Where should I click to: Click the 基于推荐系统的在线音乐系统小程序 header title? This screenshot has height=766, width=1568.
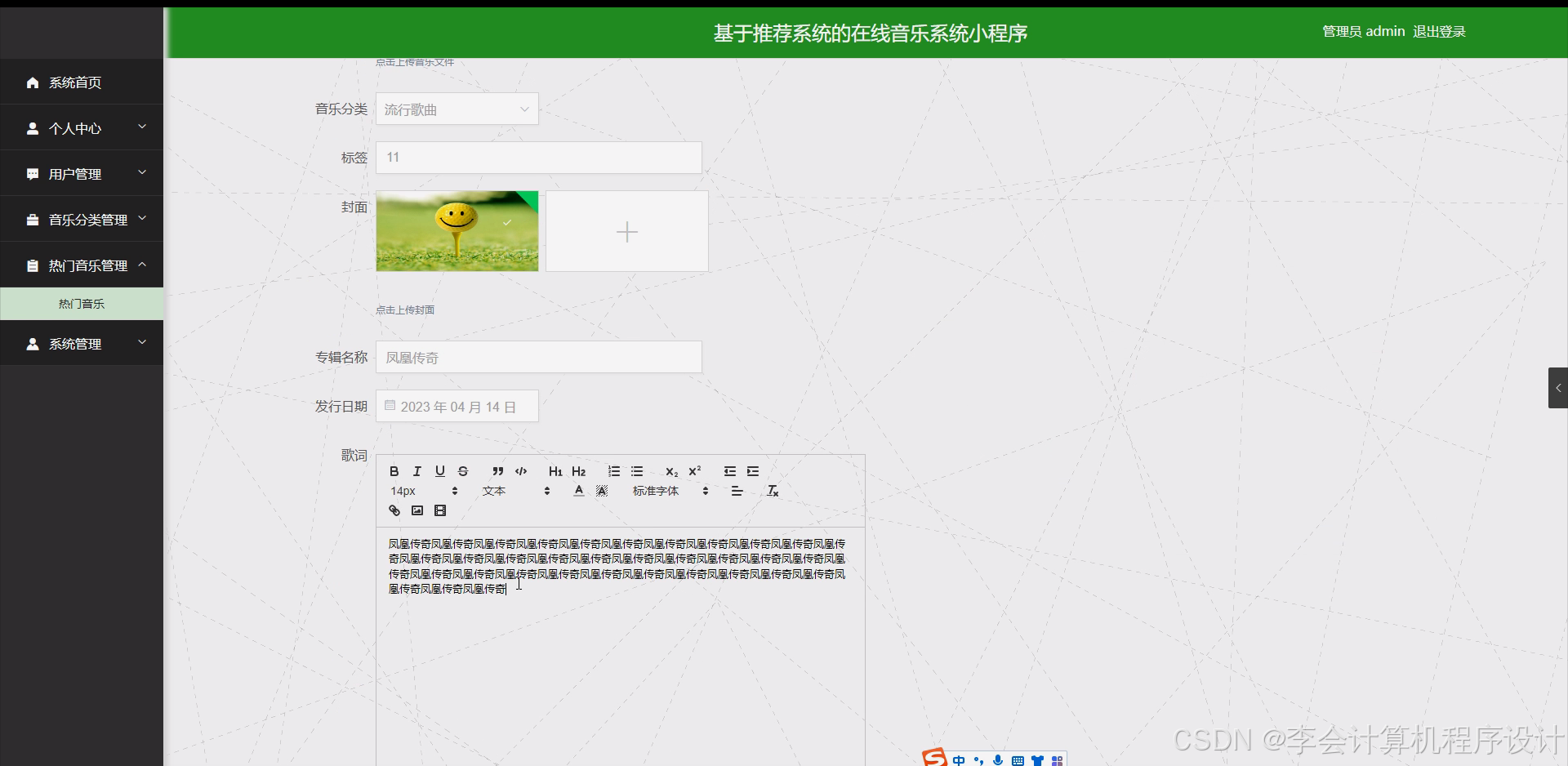870,33
